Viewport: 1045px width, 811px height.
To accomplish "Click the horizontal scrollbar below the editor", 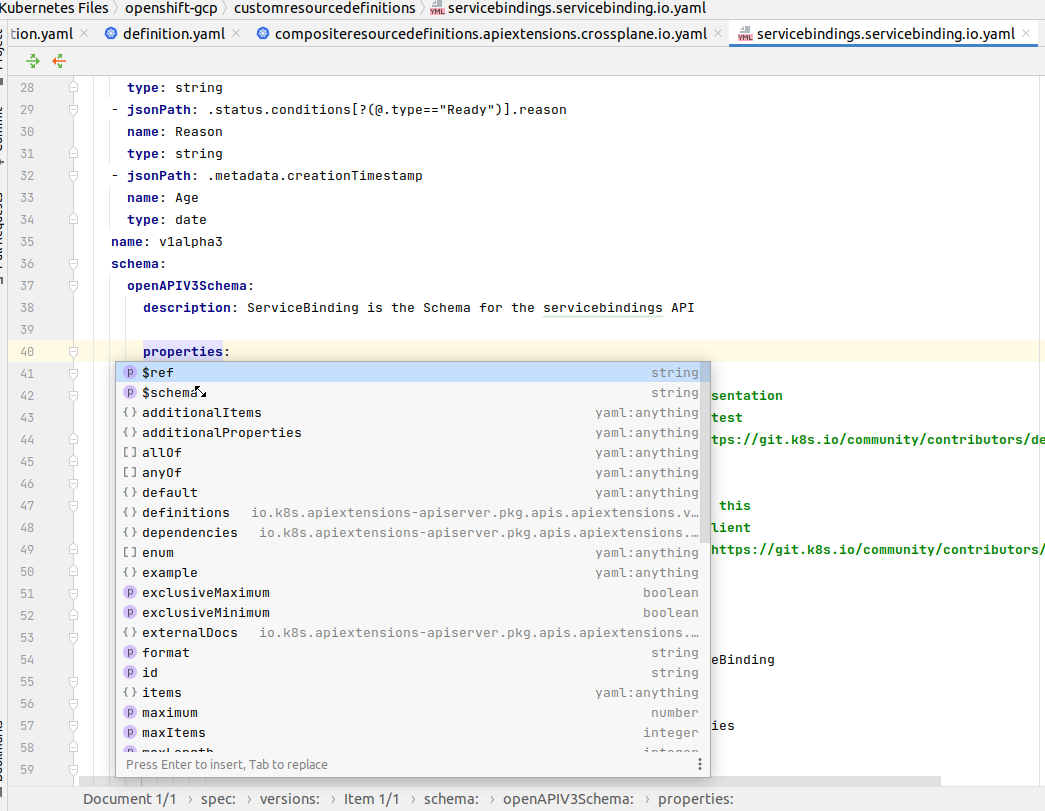I will tap(500, 781).
